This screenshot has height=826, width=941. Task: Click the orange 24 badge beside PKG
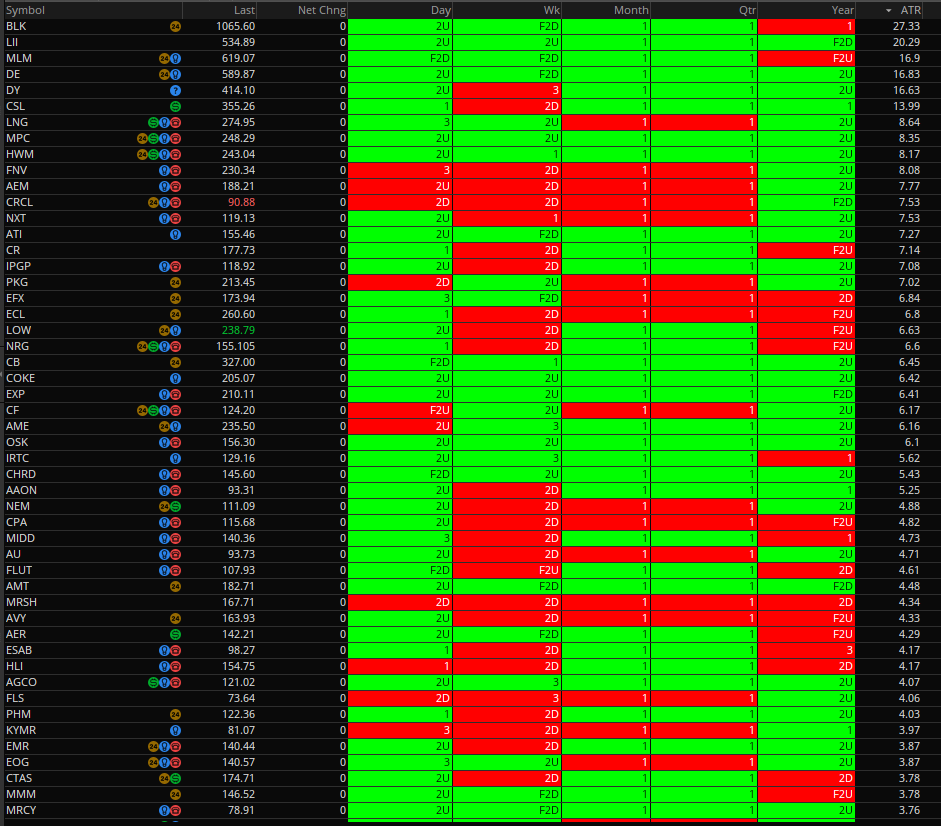pos(175,283)
